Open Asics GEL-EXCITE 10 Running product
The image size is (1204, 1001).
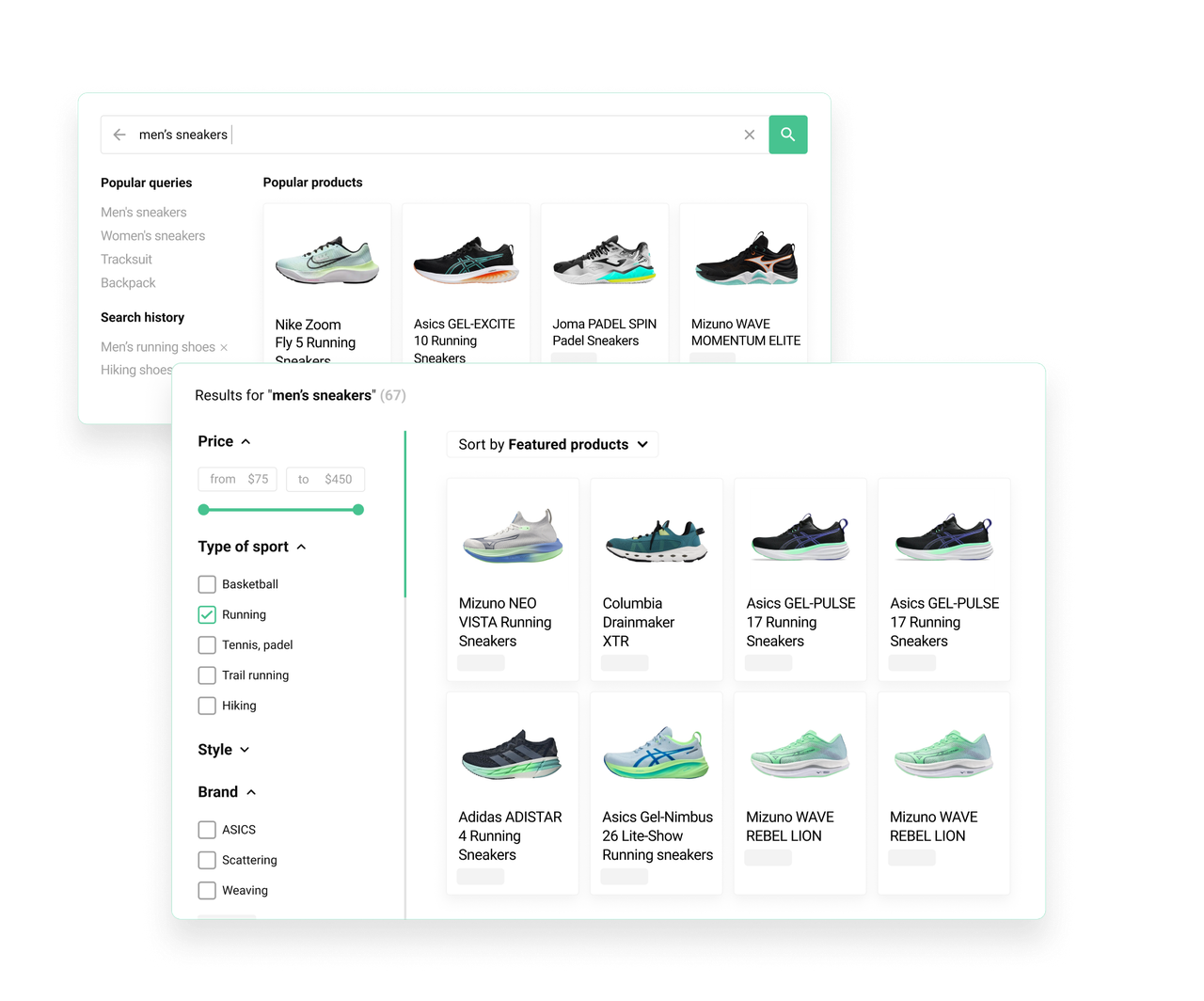tap(466, 283)
